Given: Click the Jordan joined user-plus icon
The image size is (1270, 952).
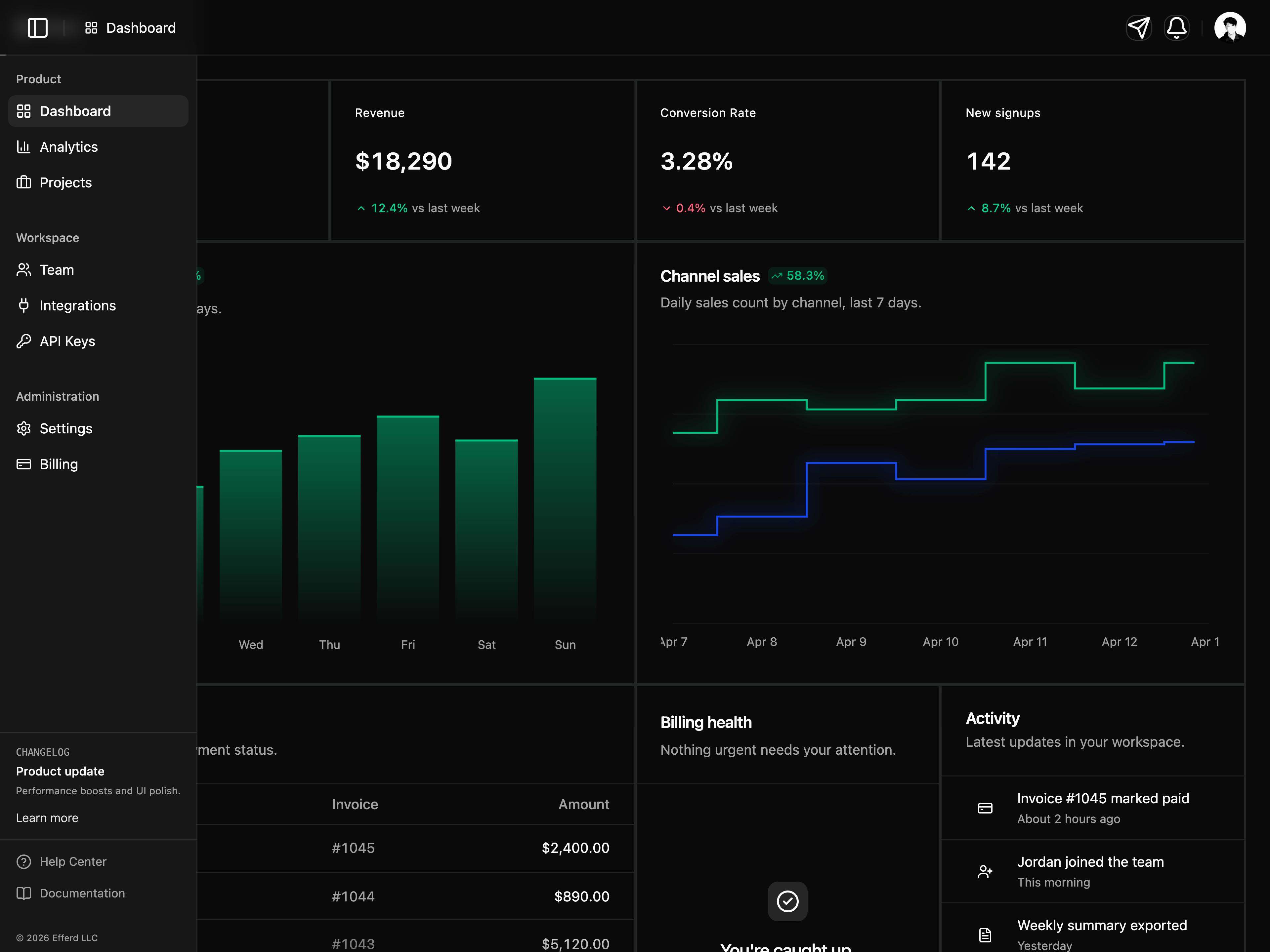Looking at the screenshot, I should point(985,872).
